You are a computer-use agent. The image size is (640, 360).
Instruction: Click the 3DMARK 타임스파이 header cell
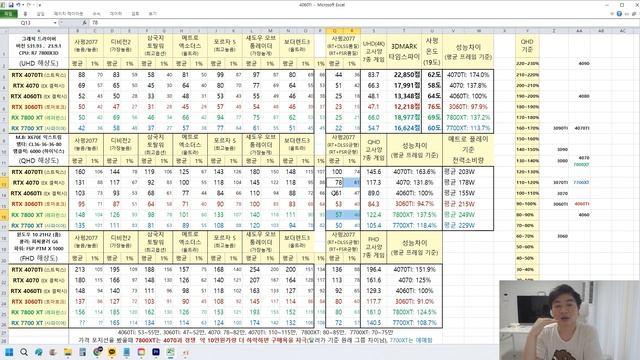pyautogui.click(x=404, y=51)
